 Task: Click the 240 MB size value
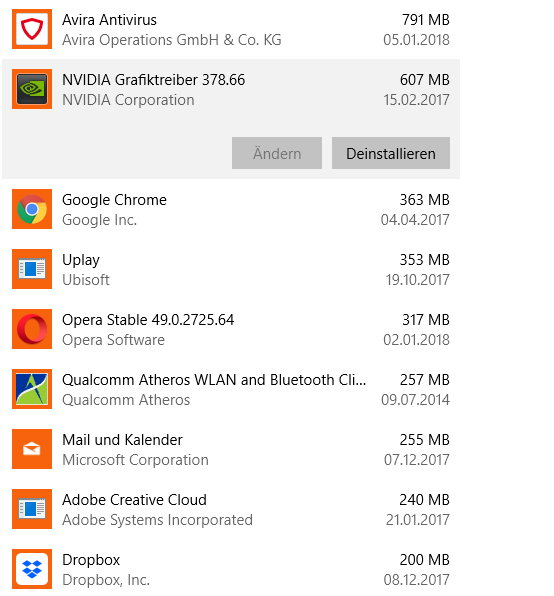click(425, 500)
